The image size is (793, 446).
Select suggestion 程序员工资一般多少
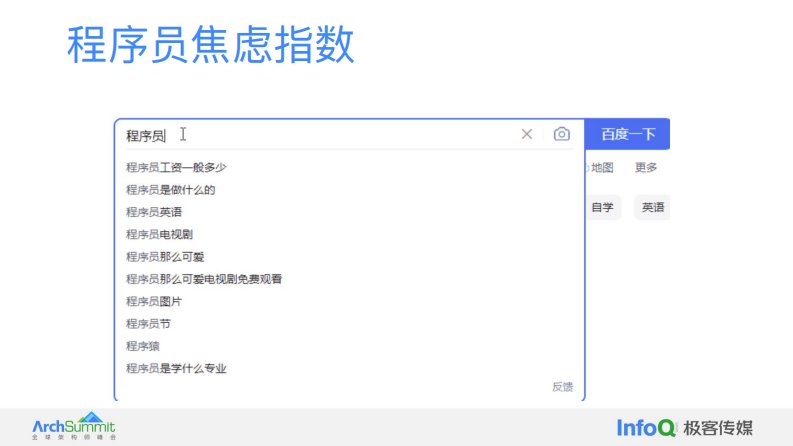click(x=169, y=167)
